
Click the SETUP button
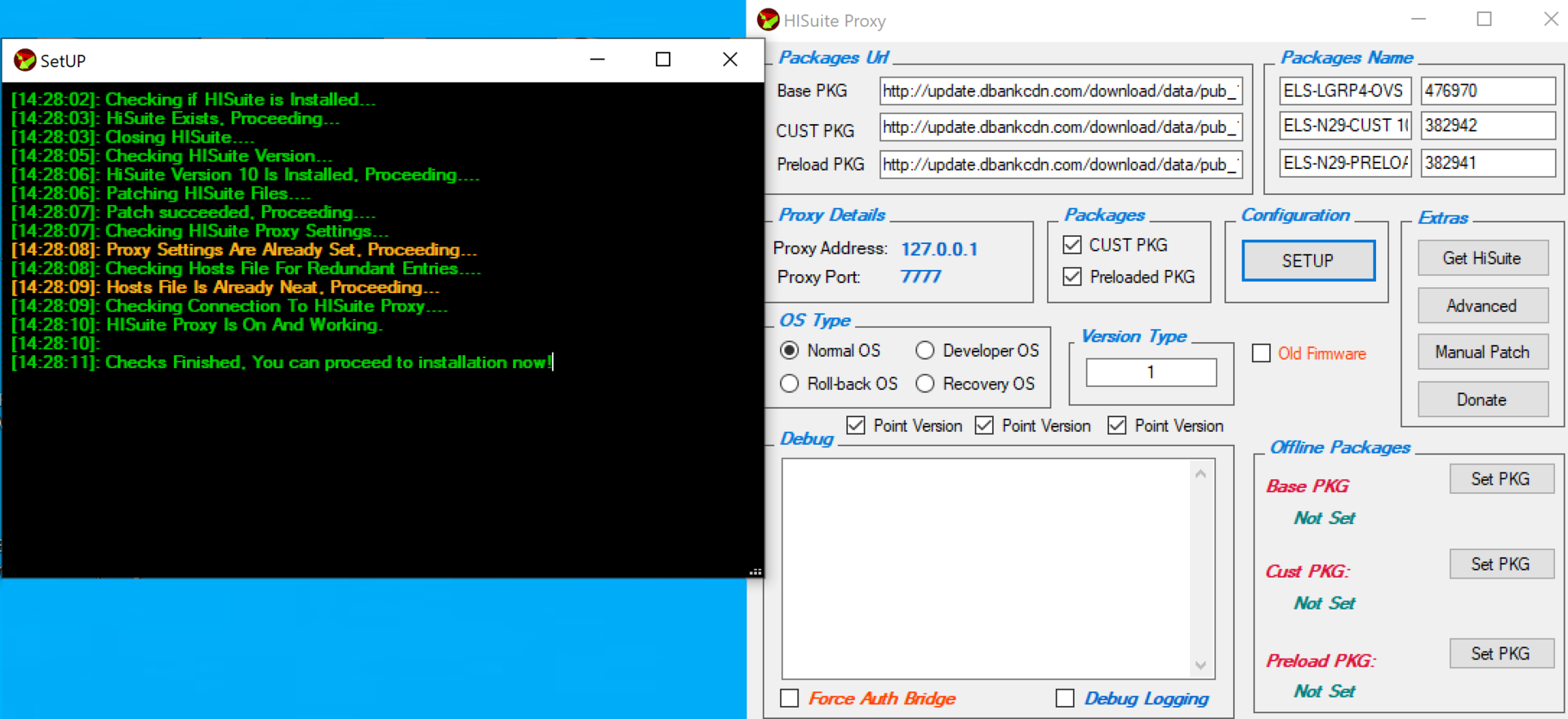click(x=1307, y=260)
